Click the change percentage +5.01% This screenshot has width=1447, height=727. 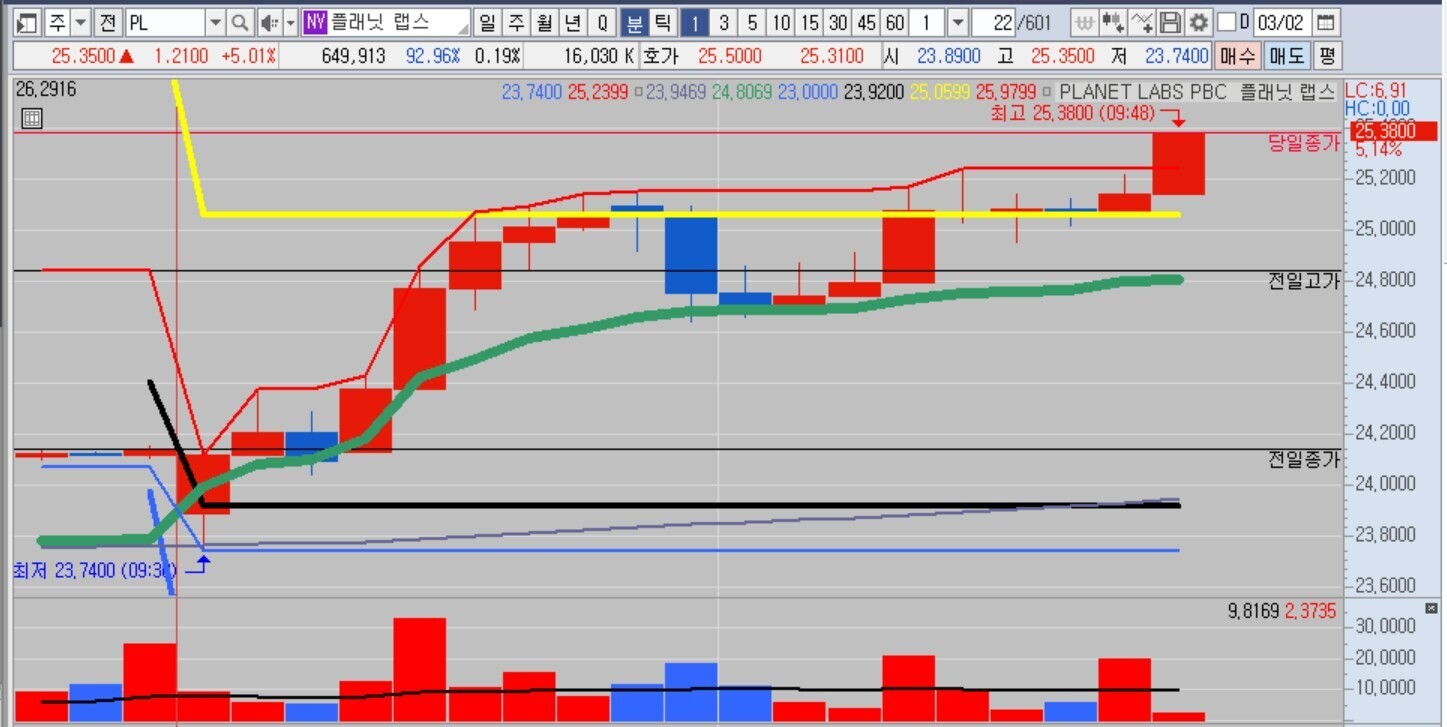click(249, 56)
